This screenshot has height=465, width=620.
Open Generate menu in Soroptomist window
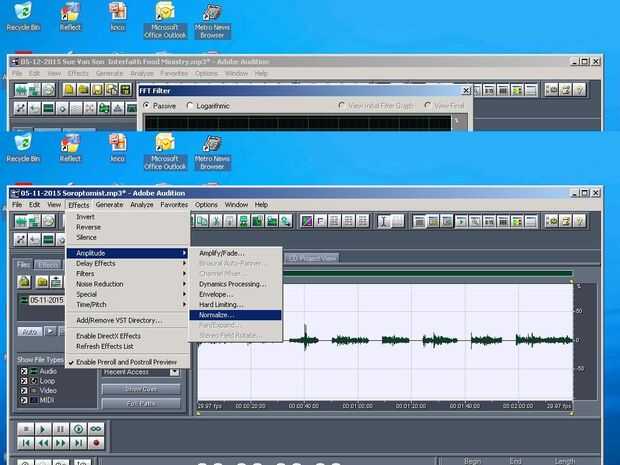[x=110, y=205]
